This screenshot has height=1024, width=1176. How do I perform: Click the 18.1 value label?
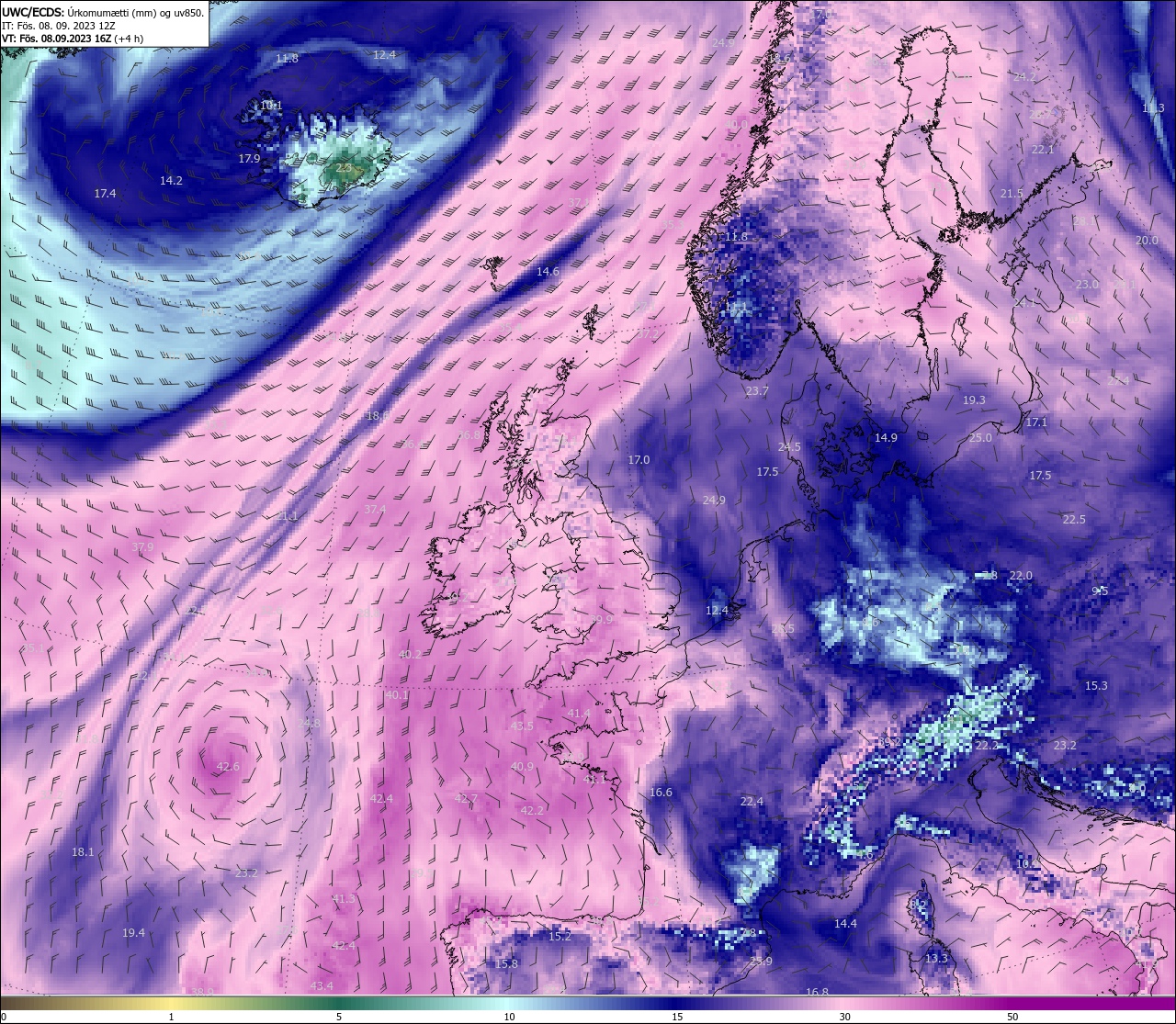coord(83,852)
